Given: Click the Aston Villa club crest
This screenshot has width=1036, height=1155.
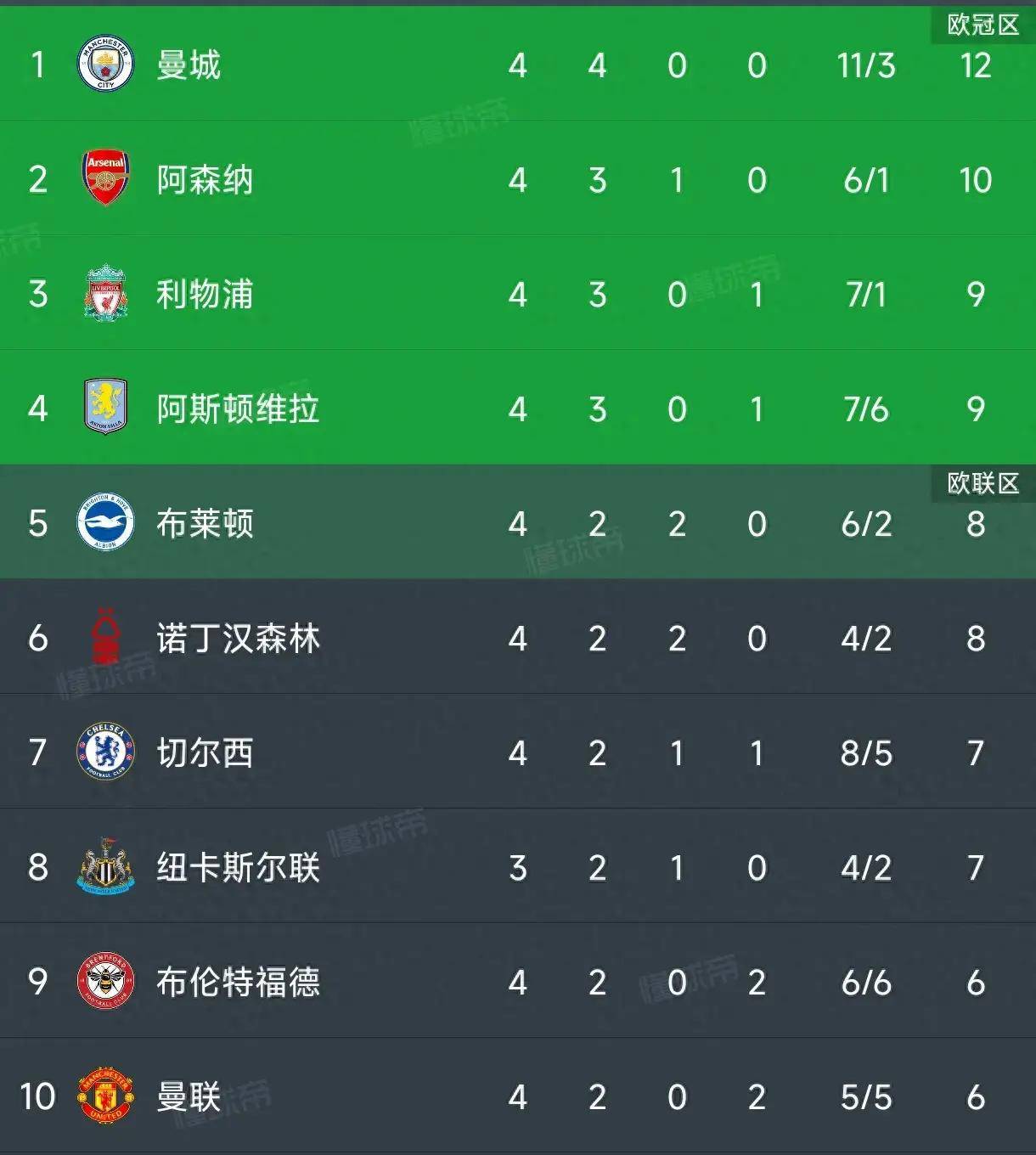Looking at the screenshot, I should (105, 408).
